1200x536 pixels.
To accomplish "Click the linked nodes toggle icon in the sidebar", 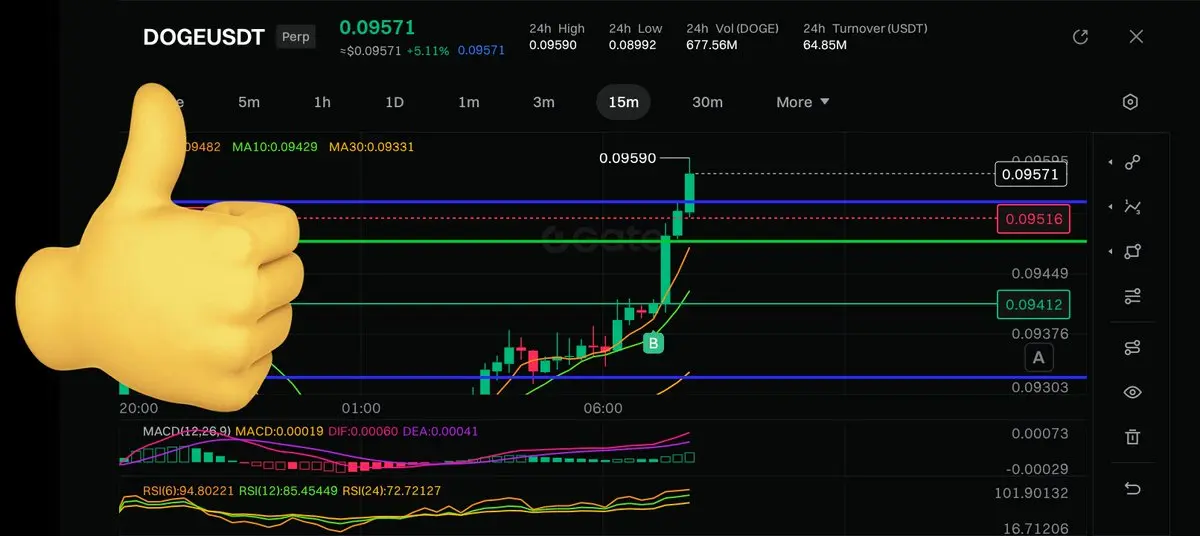I will coord(1132,348).
